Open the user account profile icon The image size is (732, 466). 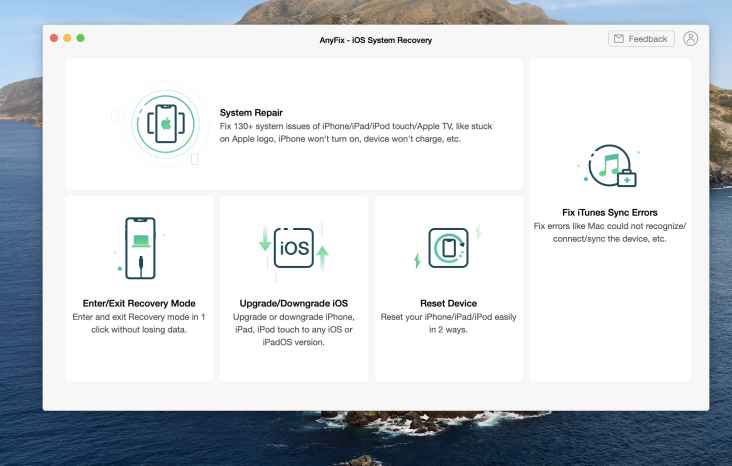[x=691, y=39]
